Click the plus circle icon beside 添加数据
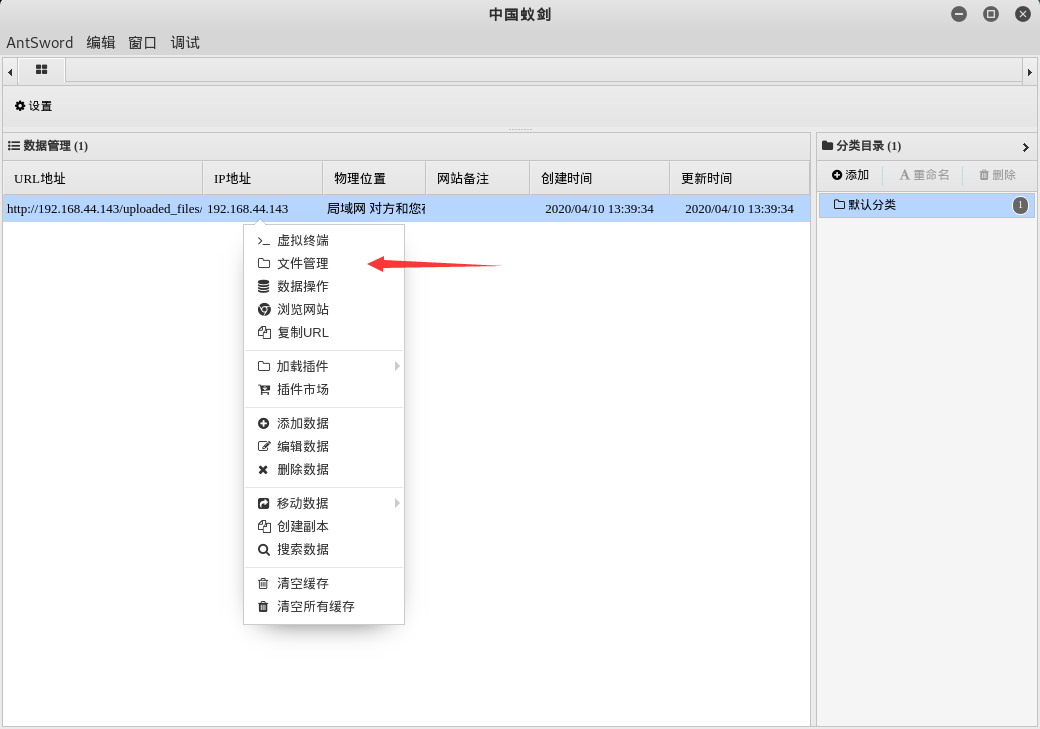 click(263, 423)
